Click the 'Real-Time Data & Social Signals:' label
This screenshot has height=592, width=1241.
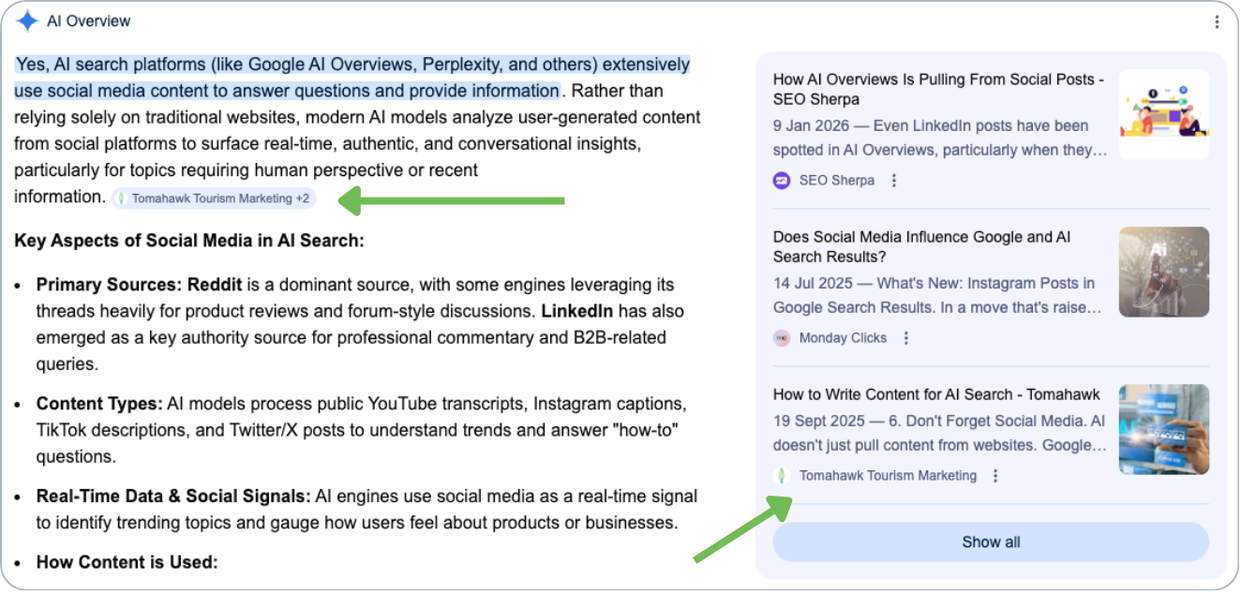(173, 496)
